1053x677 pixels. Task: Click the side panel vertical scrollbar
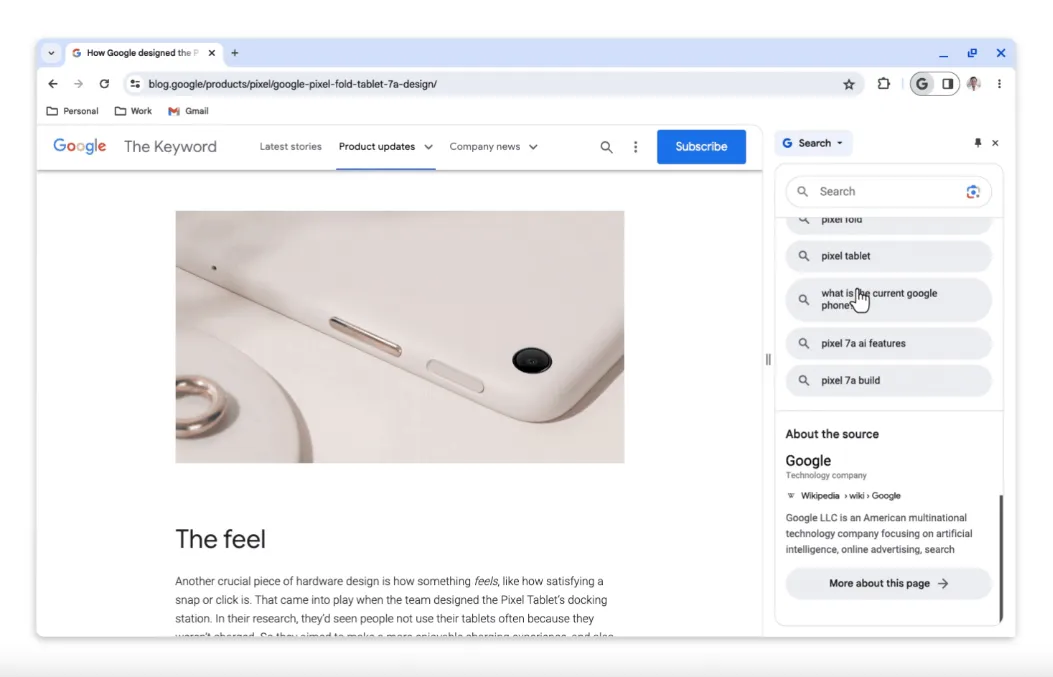pyautogui.click(x=1001, y=559)
